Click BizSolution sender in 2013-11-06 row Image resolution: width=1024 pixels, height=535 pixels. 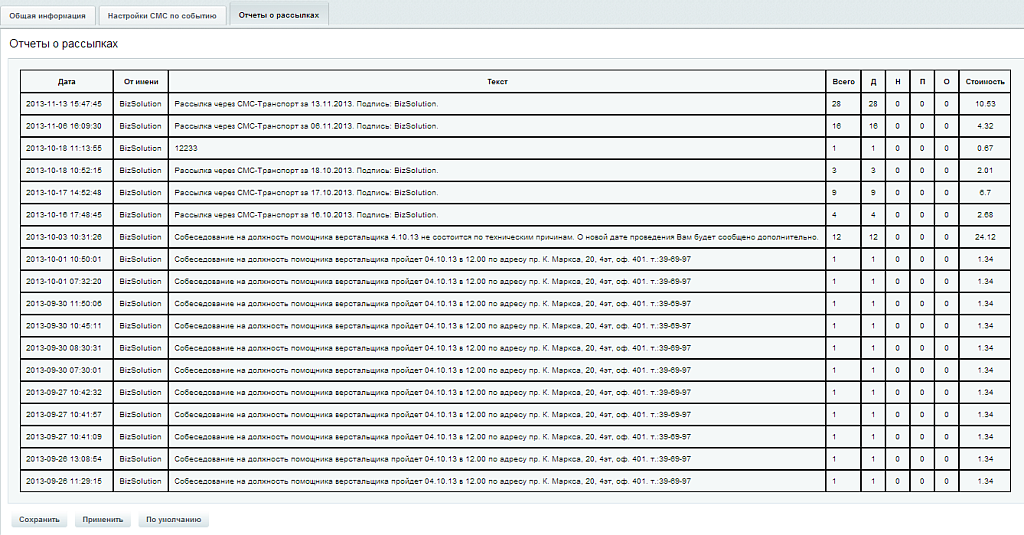click(140, 126)
